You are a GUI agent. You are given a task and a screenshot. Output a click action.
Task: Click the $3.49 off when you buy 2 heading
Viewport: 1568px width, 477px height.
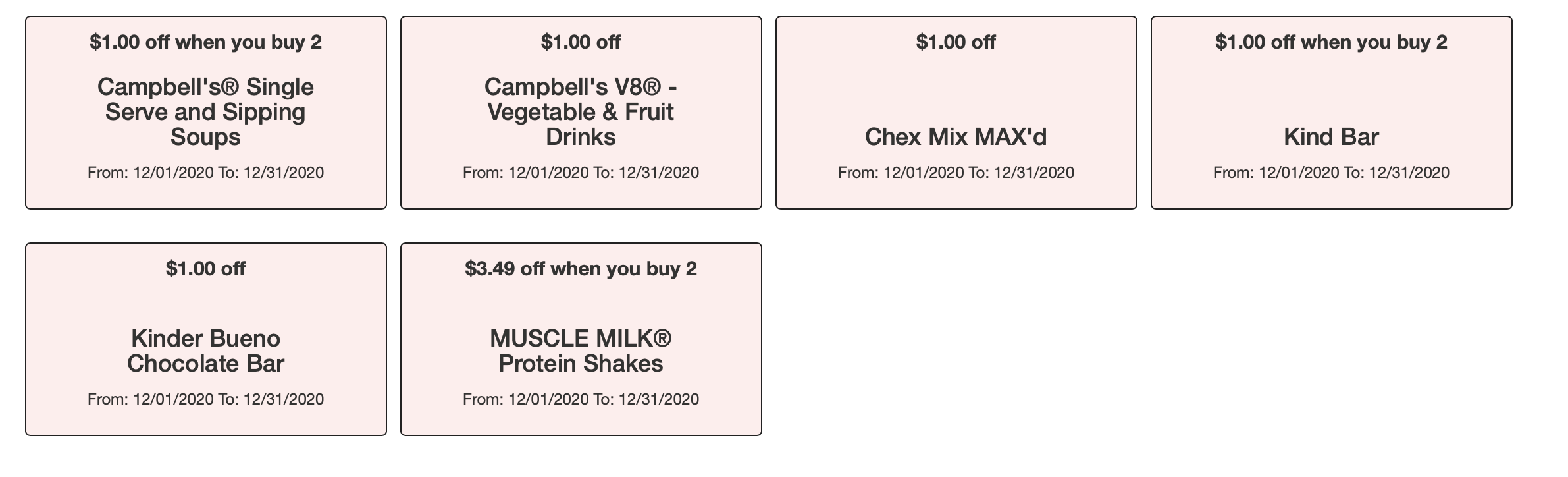tap(581, 269)
